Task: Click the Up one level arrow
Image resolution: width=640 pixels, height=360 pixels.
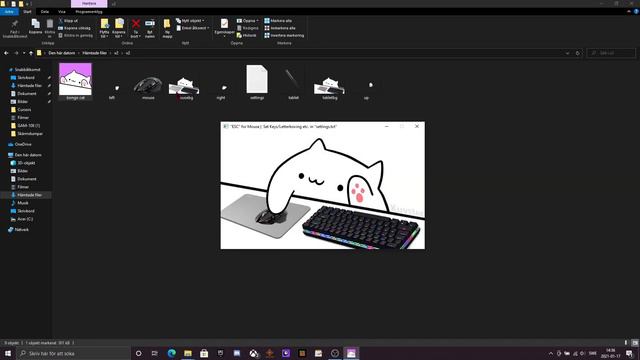Action: 31,53
